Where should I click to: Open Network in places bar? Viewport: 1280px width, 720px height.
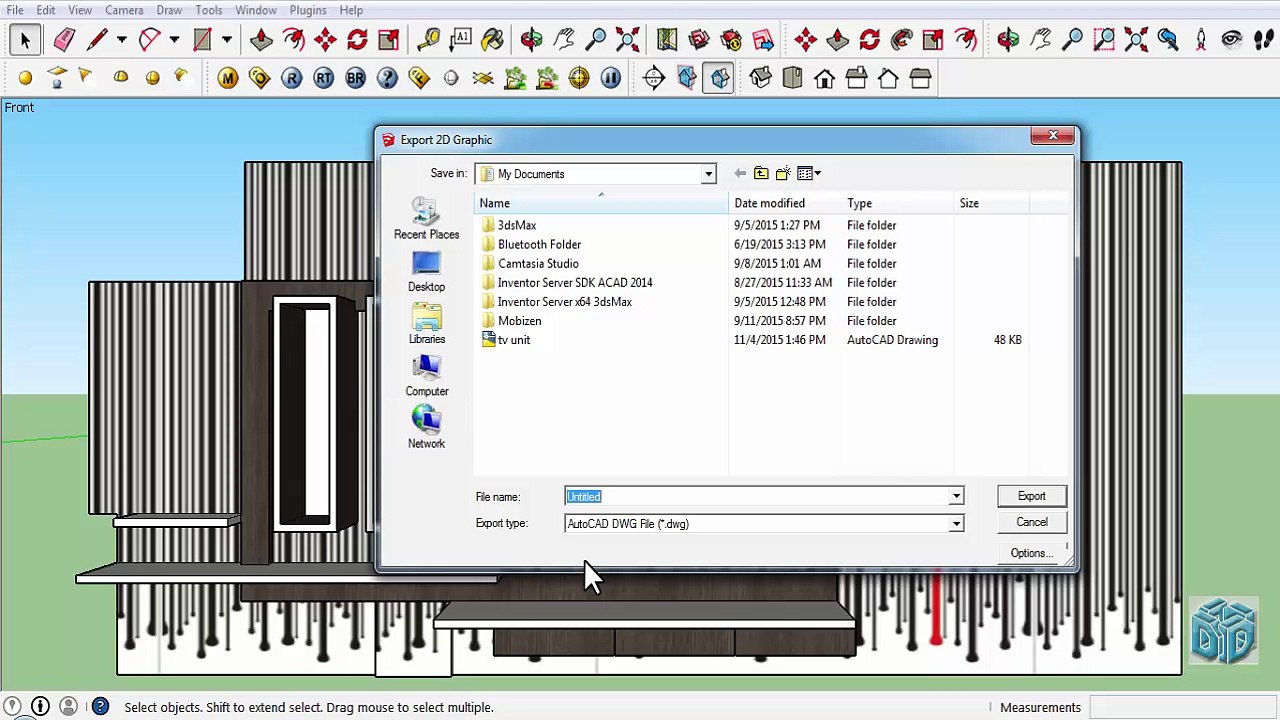pos(426,428)
